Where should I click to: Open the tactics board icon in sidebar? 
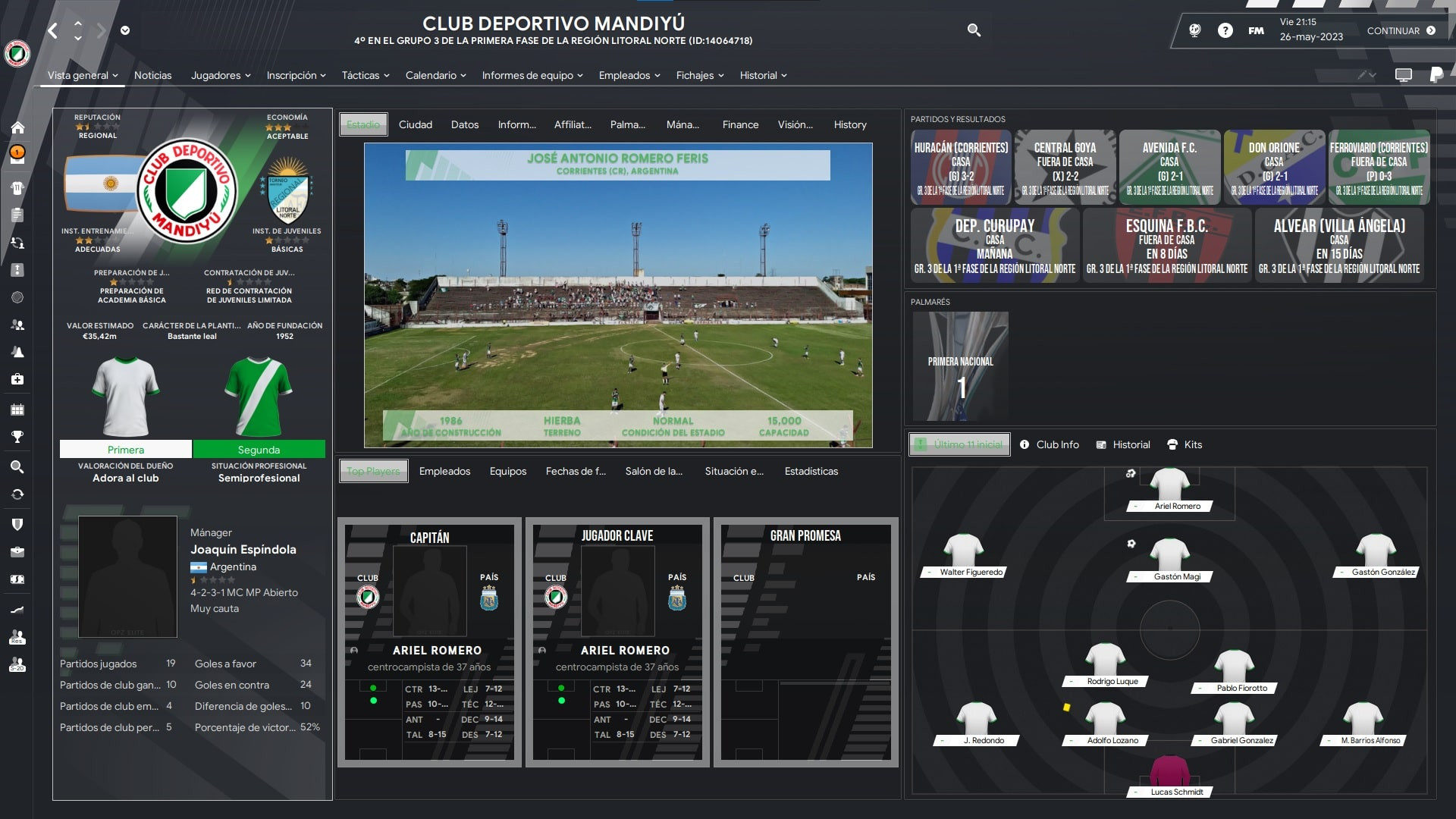tap(17, 270)
